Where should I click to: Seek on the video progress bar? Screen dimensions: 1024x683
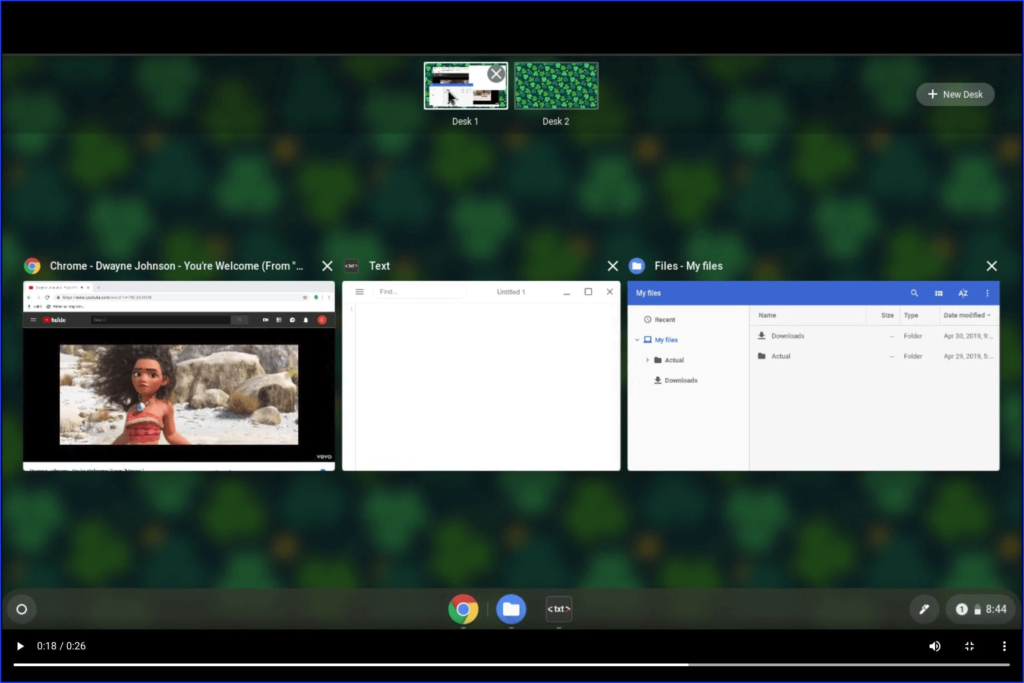[x=511, y=665]
